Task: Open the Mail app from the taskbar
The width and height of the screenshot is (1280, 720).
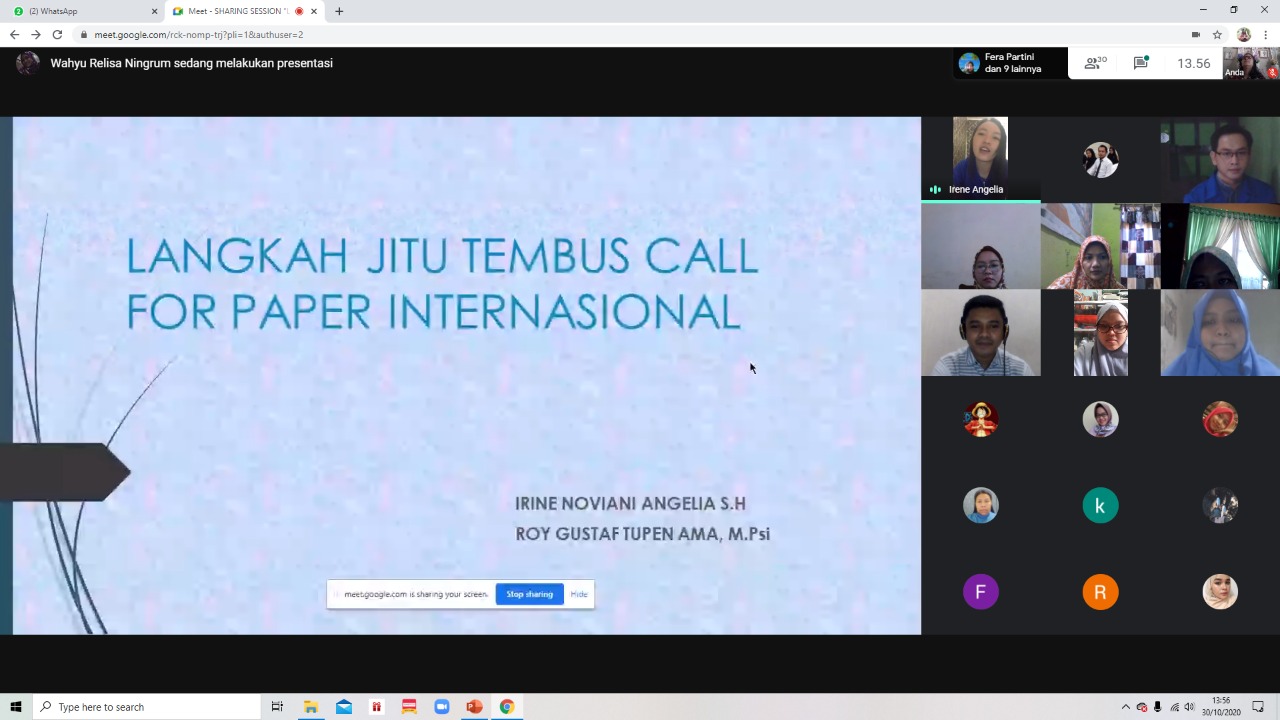Action: pos(344,707)
